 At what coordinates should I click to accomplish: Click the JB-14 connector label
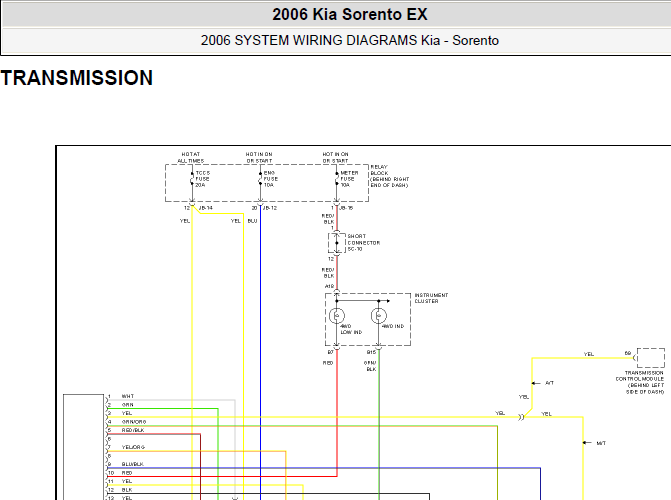tap(205, 208)
